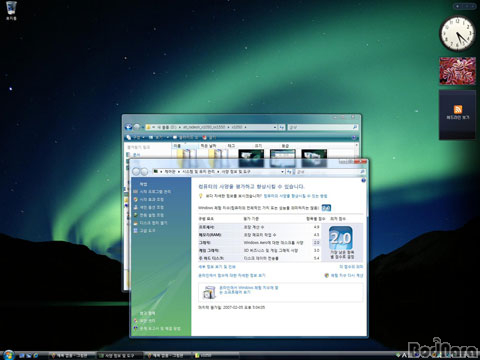Screen dimensions: 480x360
Task: Click the back arrow in the rear Explorer window
Action: [x=128, y=127]
